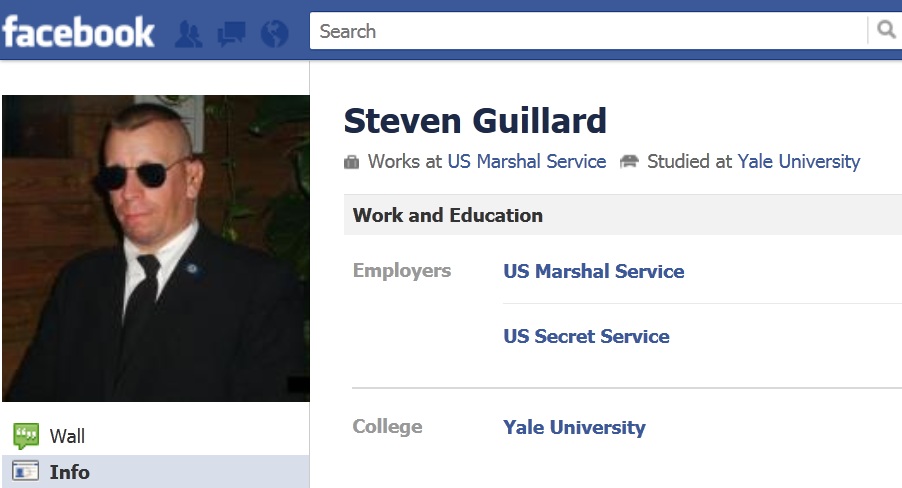Click Yale University in the College row
Image resolution: width=902 pixels, height=488 pixels.
[x=574, y=427]
